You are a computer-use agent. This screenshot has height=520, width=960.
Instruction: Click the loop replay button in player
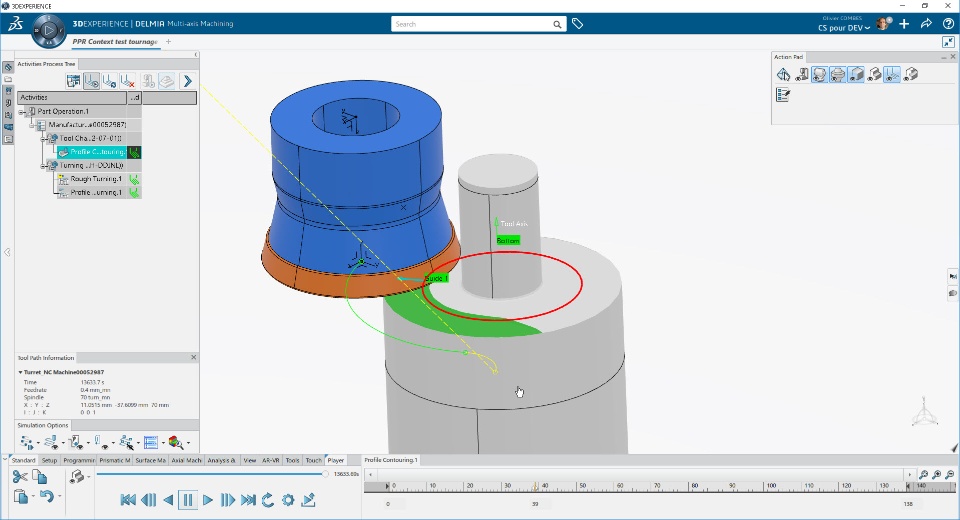pyautogui.click(x=268, y=500)
